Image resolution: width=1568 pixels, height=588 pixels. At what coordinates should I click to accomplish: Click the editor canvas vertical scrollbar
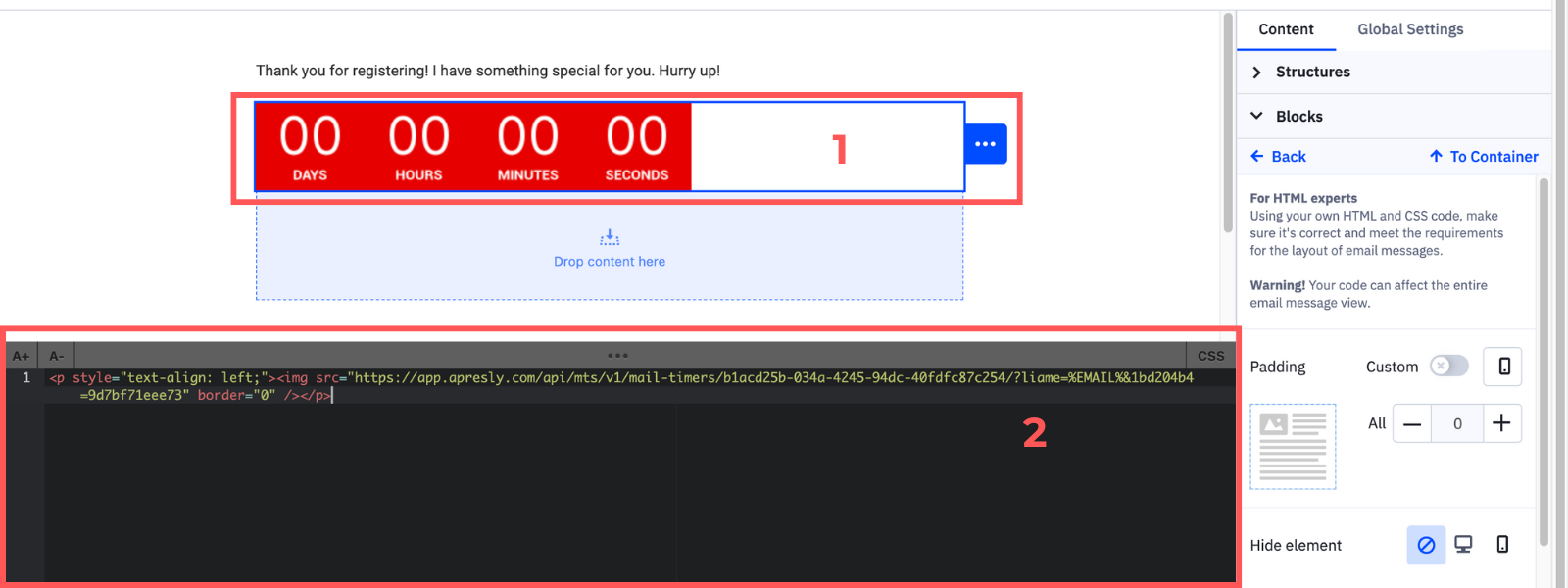pos(1228,122)
